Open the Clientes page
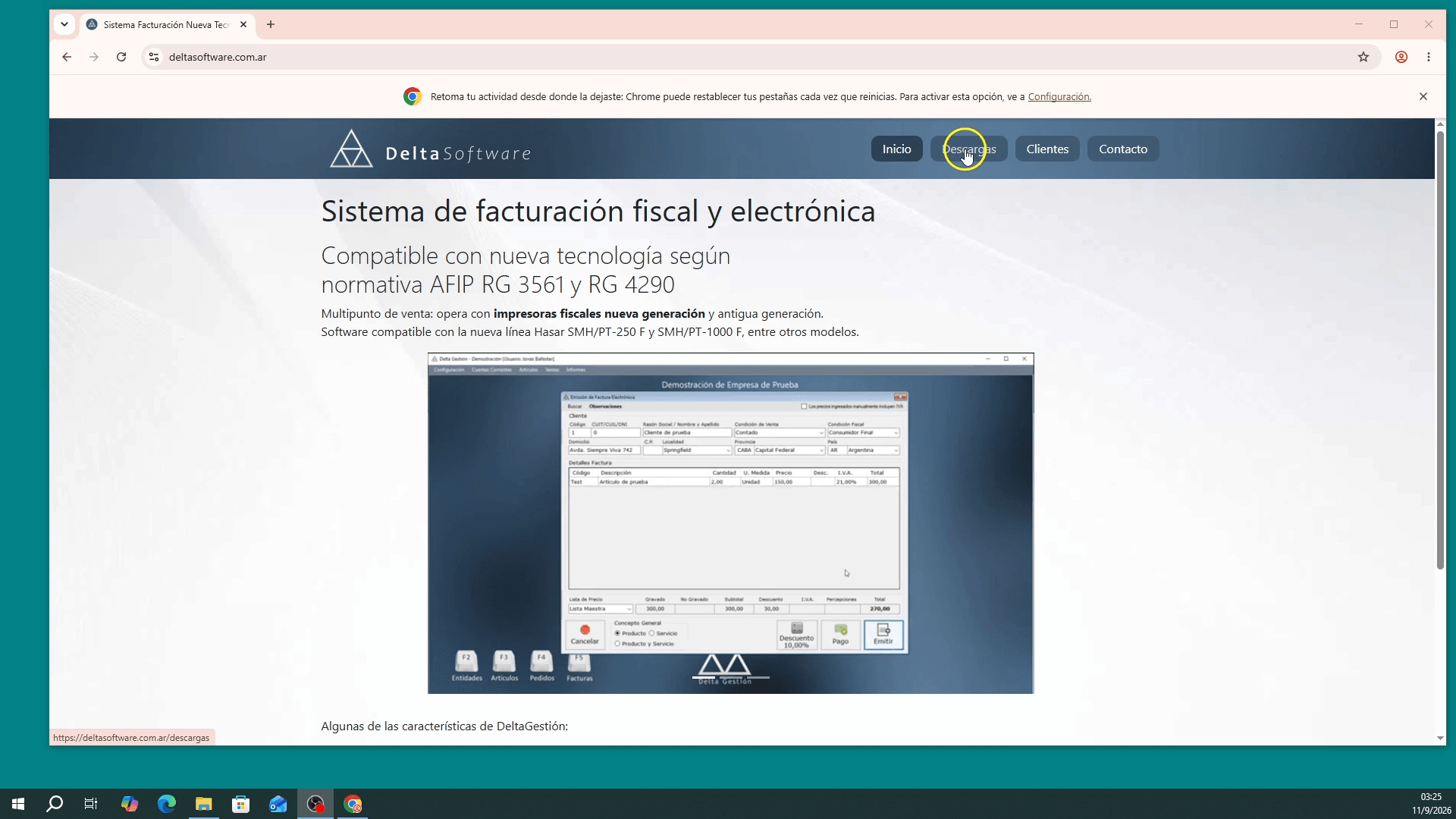Viewport: 1456px width, 819px height. click(1047, 149)
